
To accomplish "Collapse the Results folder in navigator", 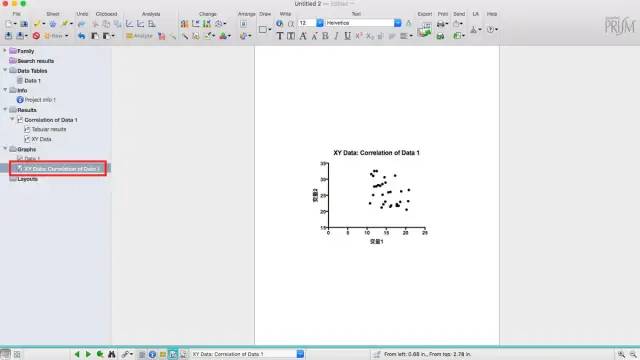I will 5,109.
